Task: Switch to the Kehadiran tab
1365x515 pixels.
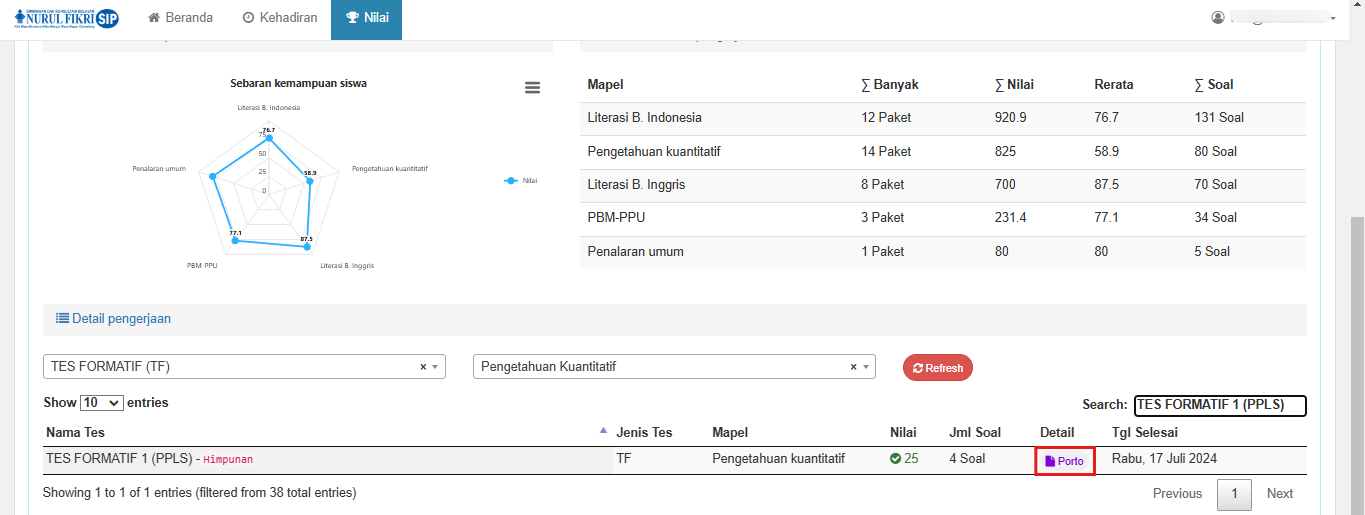Action: tap(280, 18)
